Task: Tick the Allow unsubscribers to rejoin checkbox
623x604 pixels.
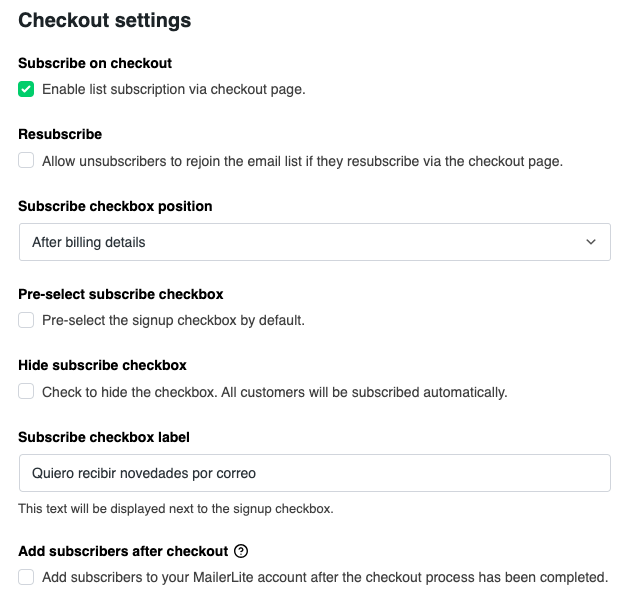Action: click(26, 161)
